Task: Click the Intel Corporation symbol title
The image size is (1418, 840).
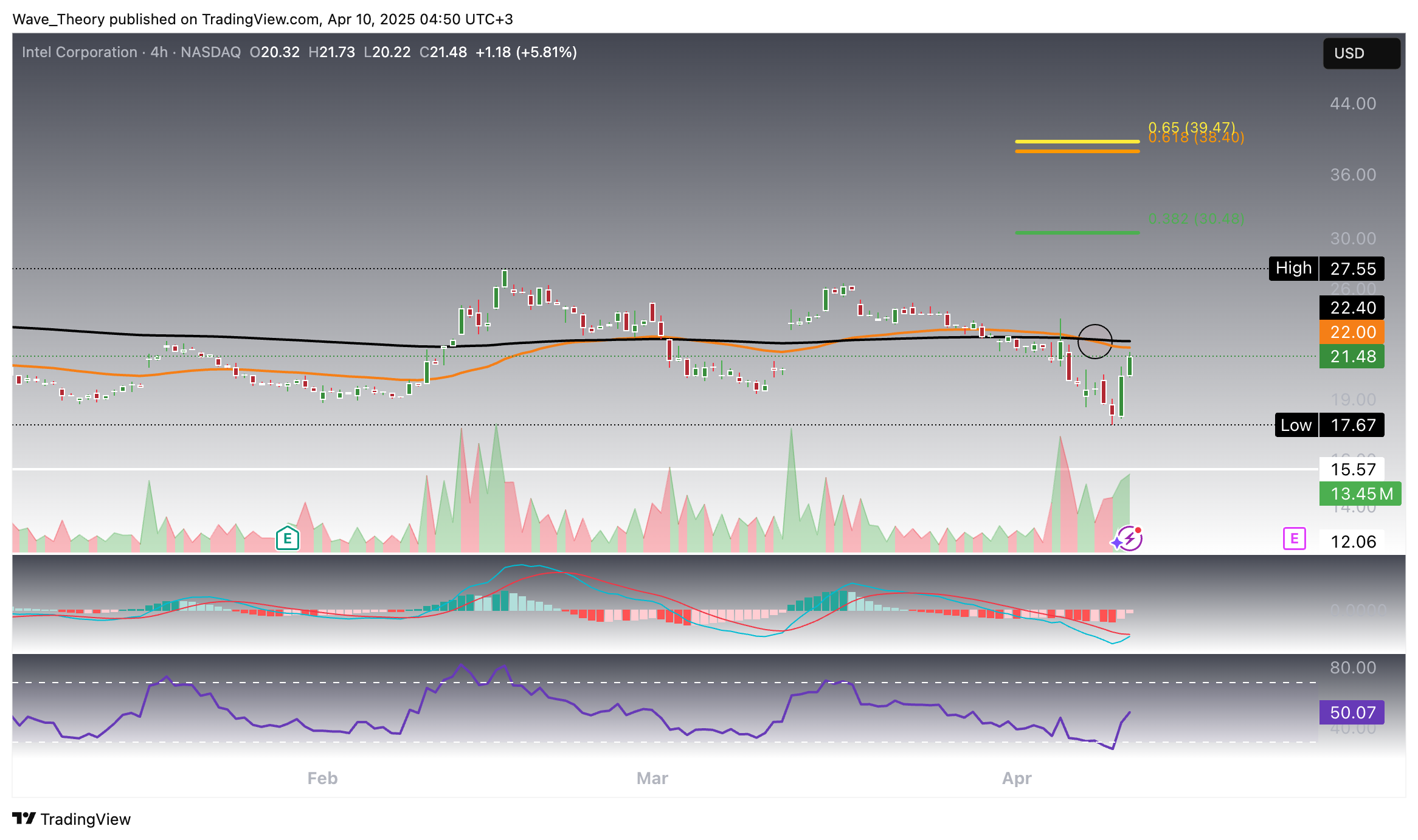Action: point(80,52)
